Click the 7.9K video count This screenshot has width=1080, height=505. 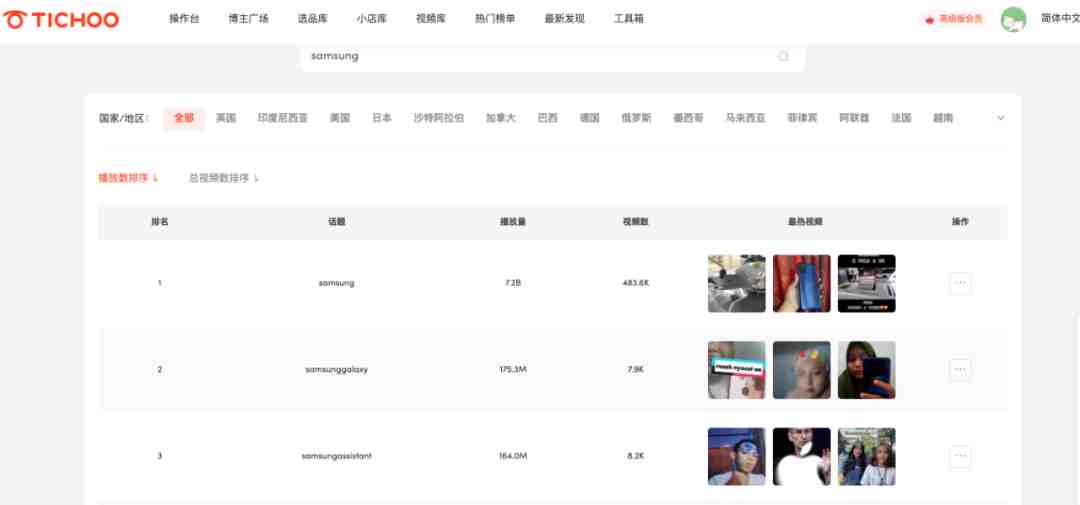pos(635,369)
